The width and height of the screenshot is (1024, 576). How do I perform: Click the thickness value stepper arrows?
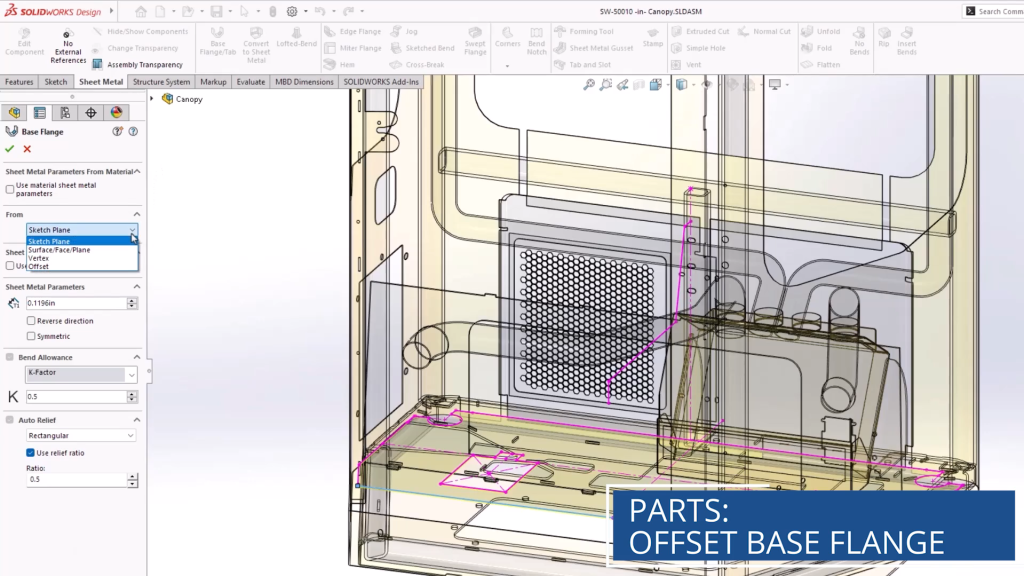[x=132, y=303]
